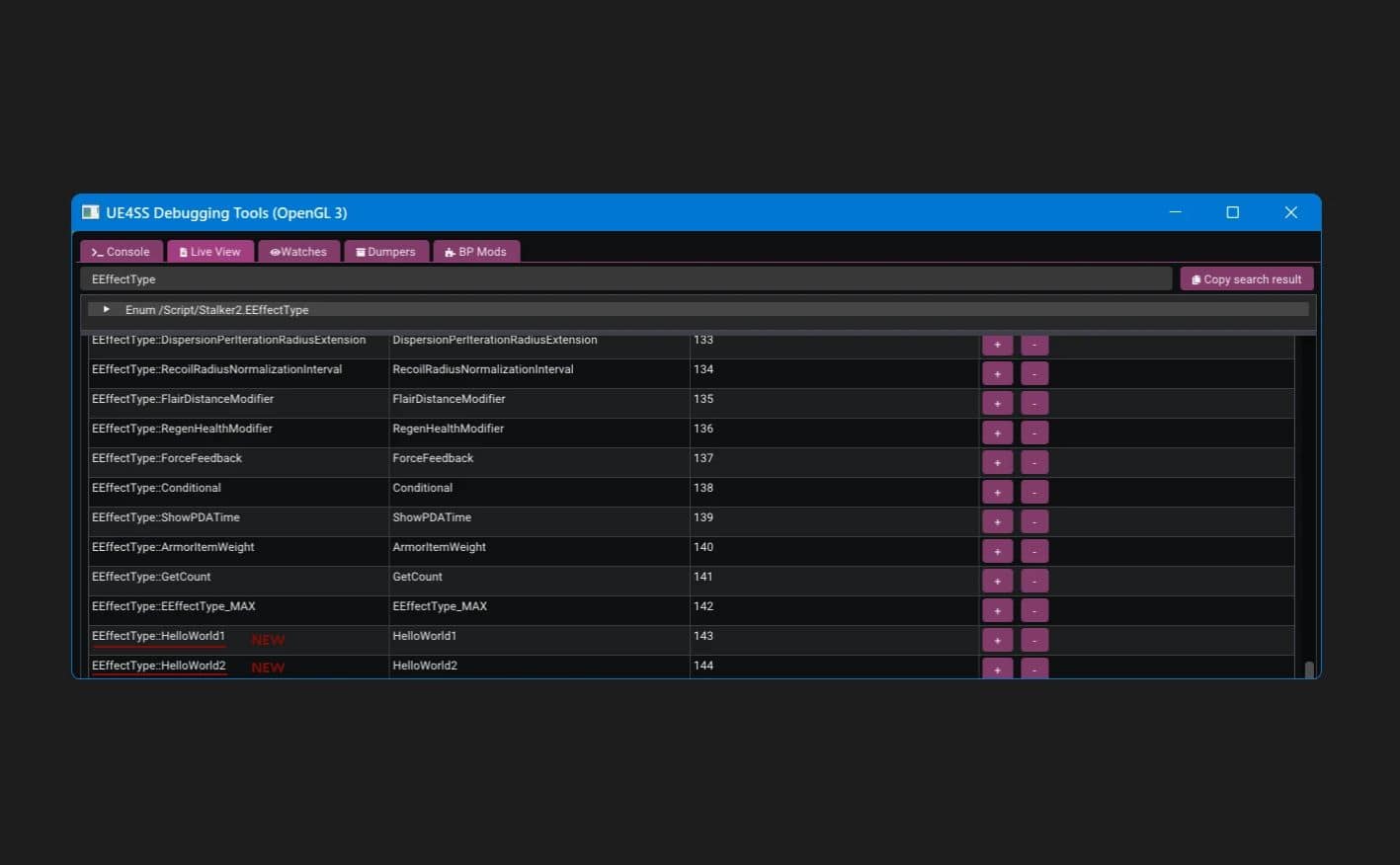
Task: Hit plus button in RegenHealthModifier row
Action: (x=997, y=432)
